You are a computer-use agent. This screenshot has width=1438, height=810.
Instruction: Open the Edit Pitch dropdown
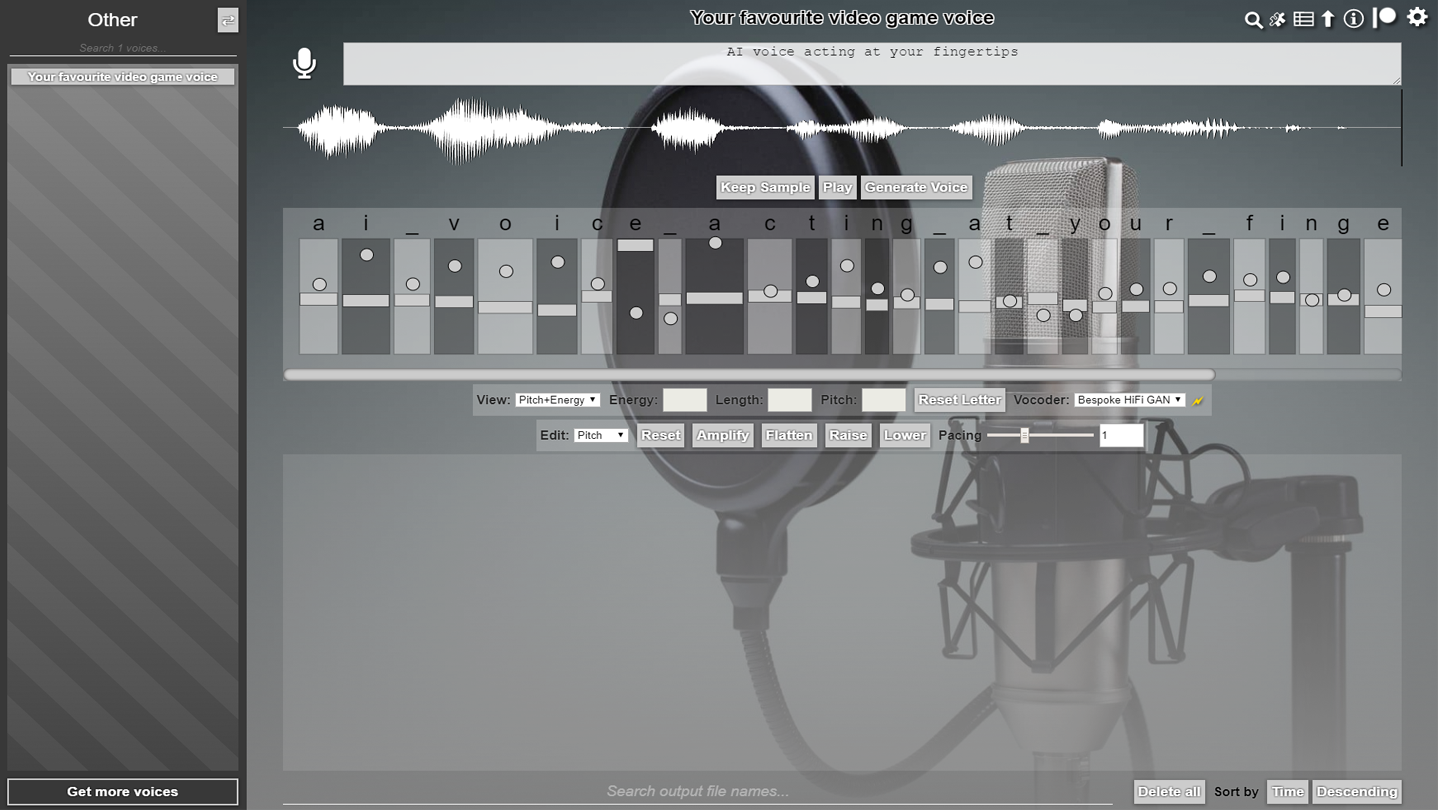600,435
